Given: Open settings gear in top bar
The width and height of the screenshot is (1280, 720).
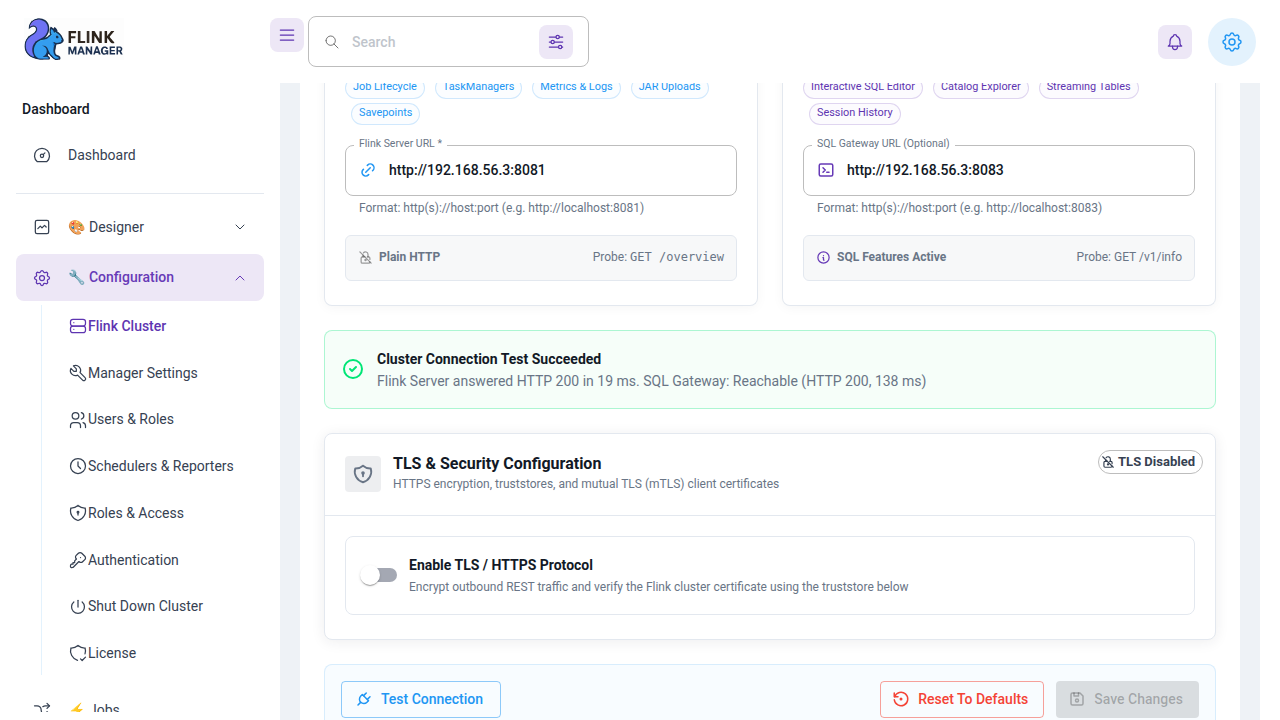Looking at the screenshot, I should click(x=1232, y=42).
